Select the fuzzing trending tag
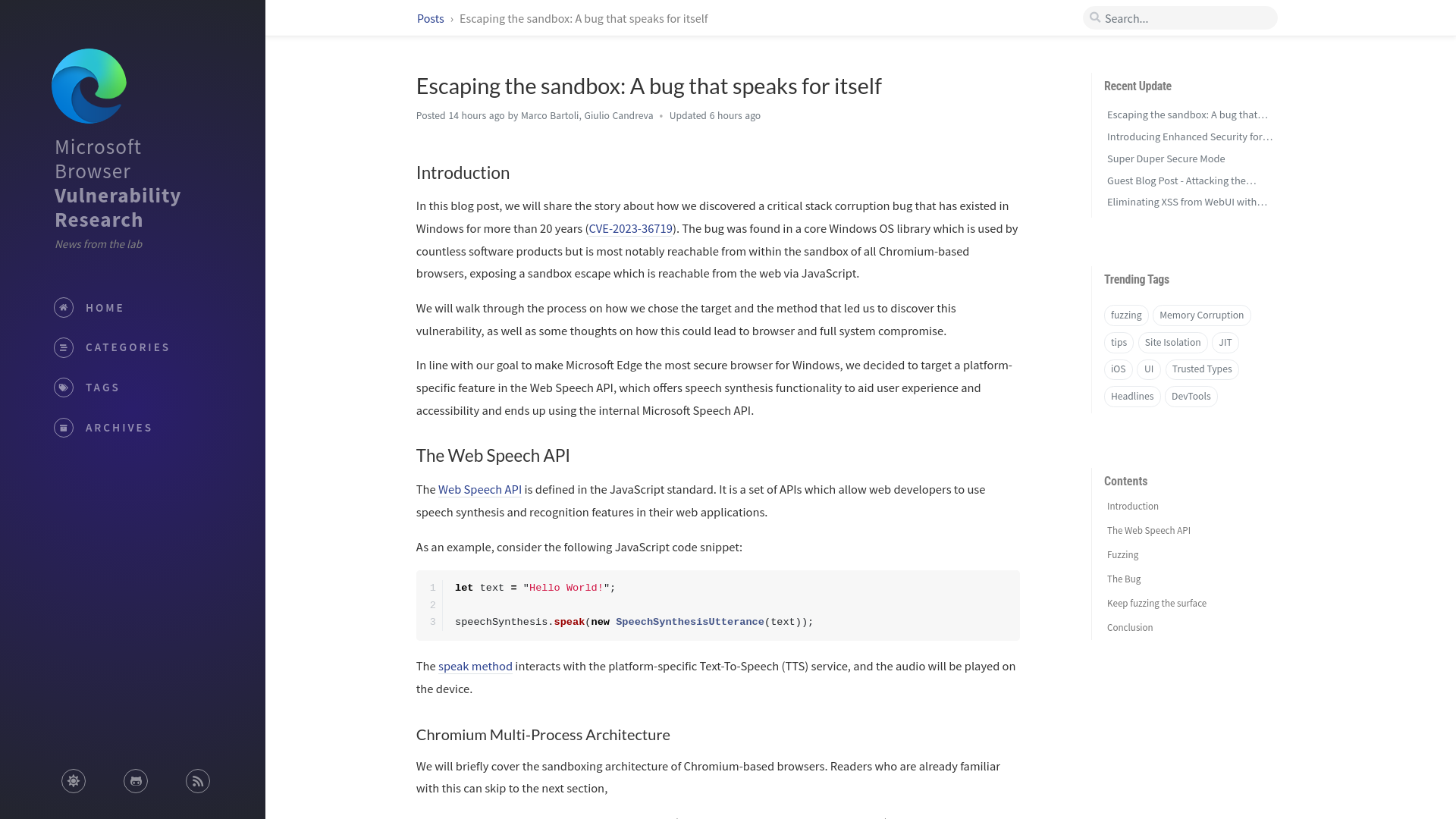The width and height of the screenshot is (1456, 819). click(1126, 315)
